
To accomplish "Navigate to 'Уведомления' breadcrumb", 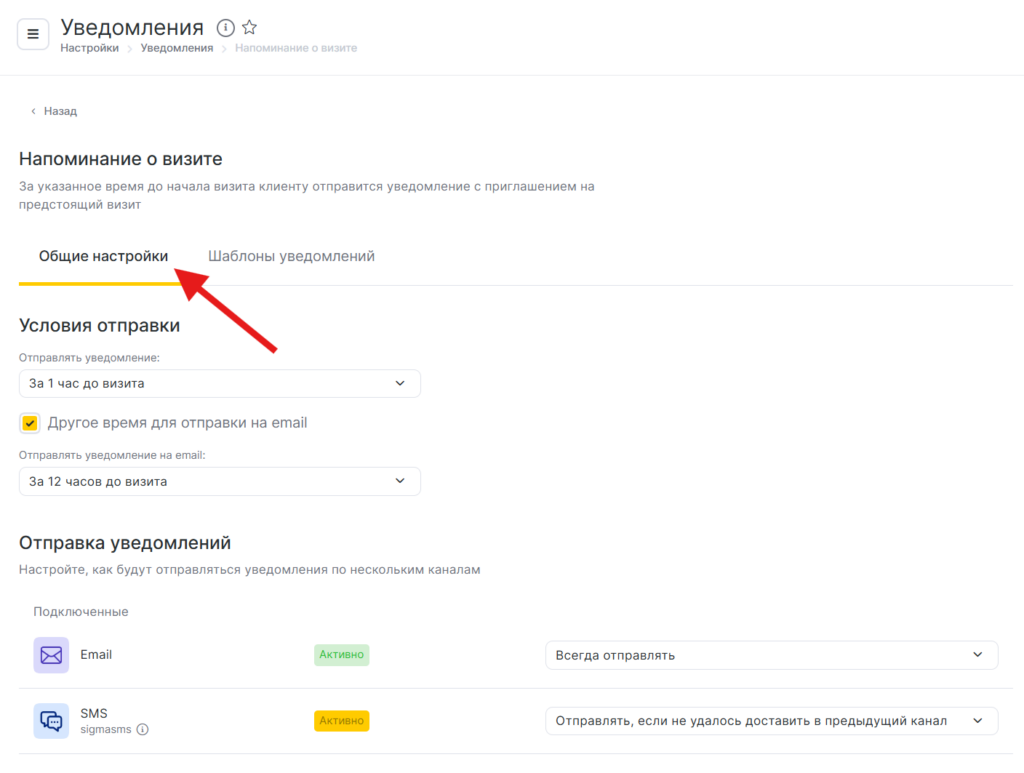I will pyautogui.click(x=176, y=48).
